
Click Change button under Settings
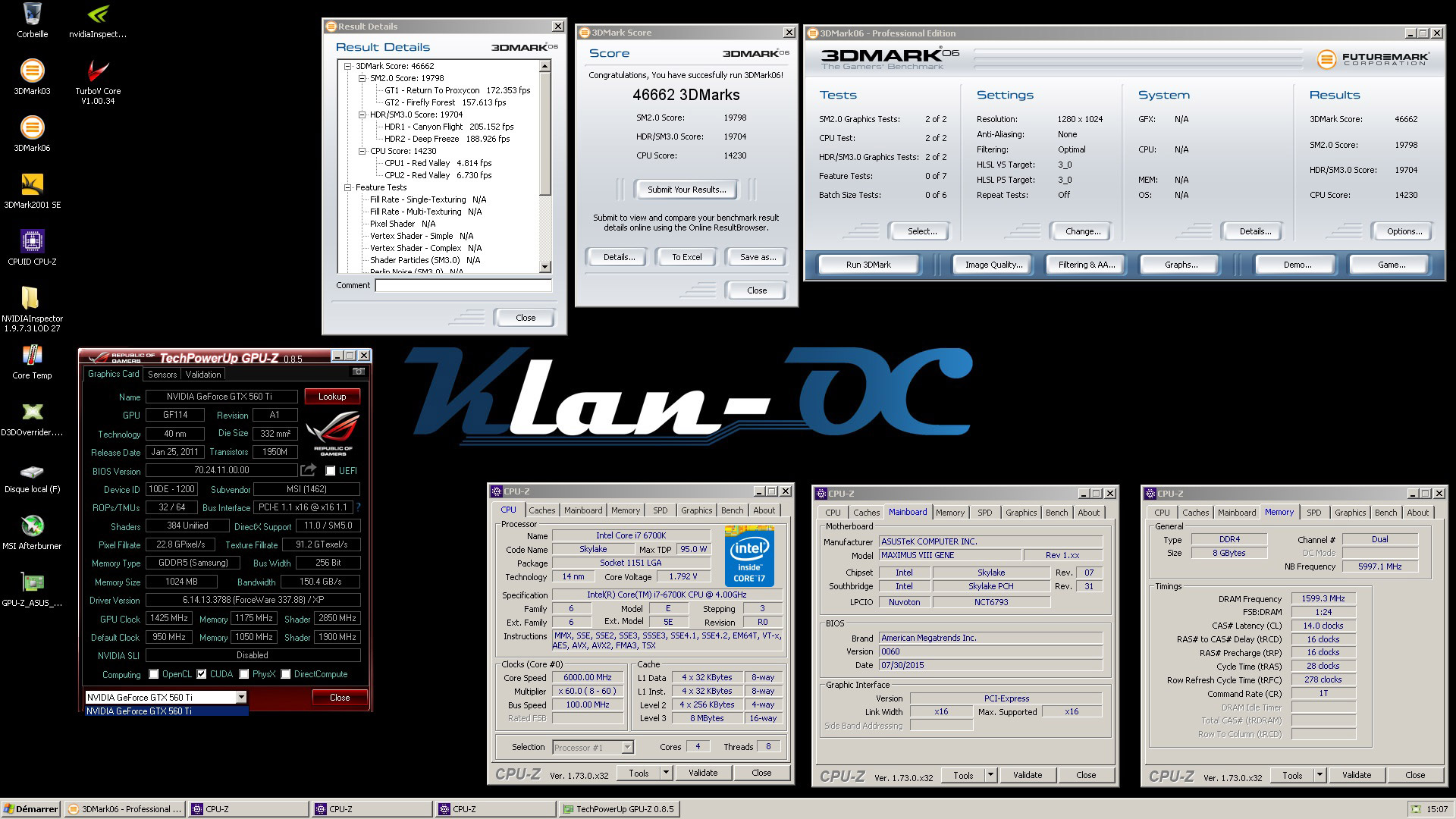click(1083, 231)
